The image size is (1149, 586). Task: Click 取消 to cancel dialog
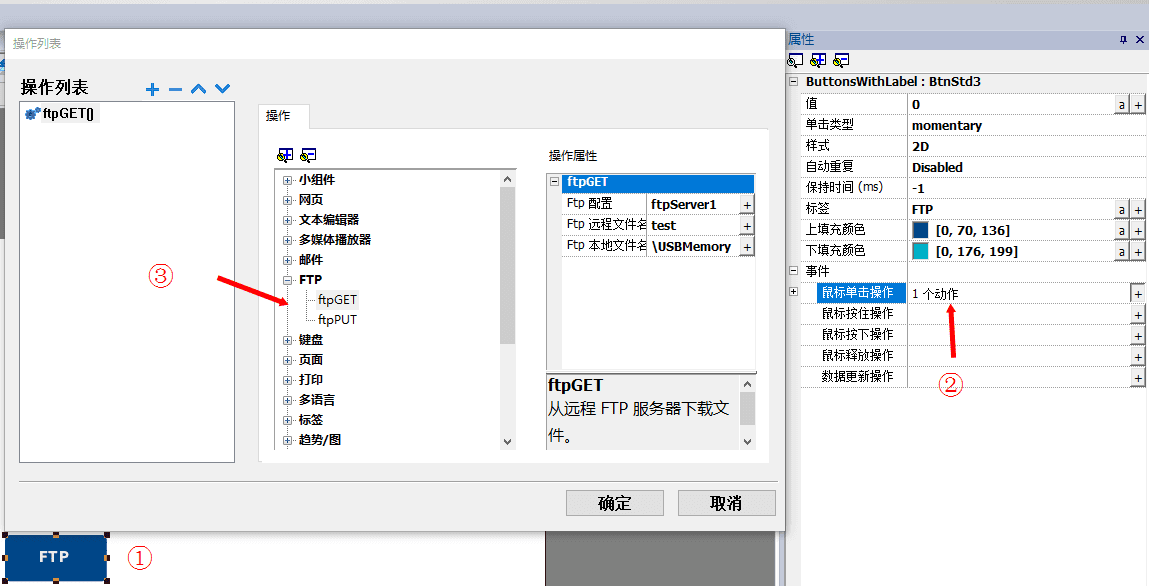pos(726,503)
